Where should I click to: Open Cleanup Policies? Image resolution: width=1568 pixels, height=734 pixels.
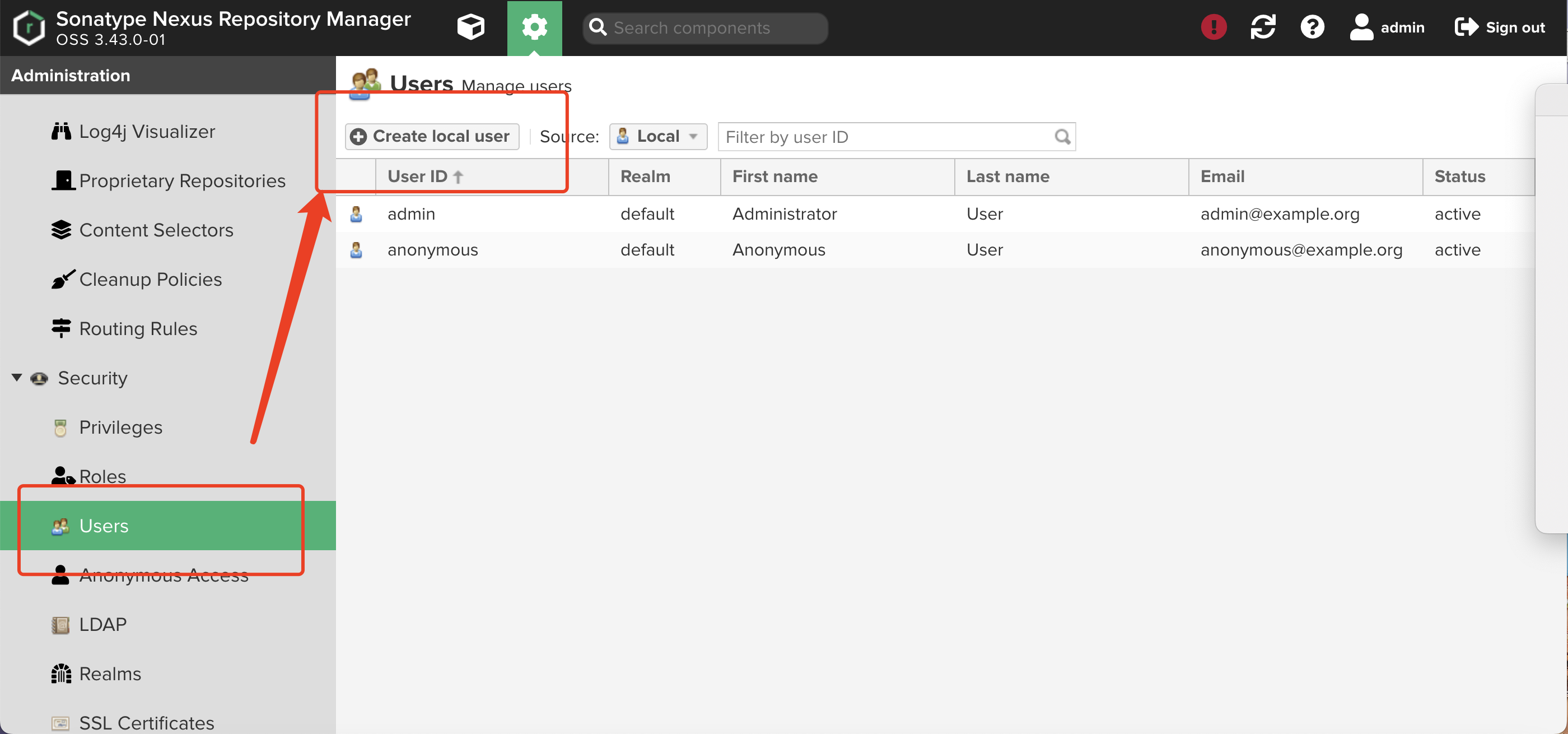(x=150, y=280)
